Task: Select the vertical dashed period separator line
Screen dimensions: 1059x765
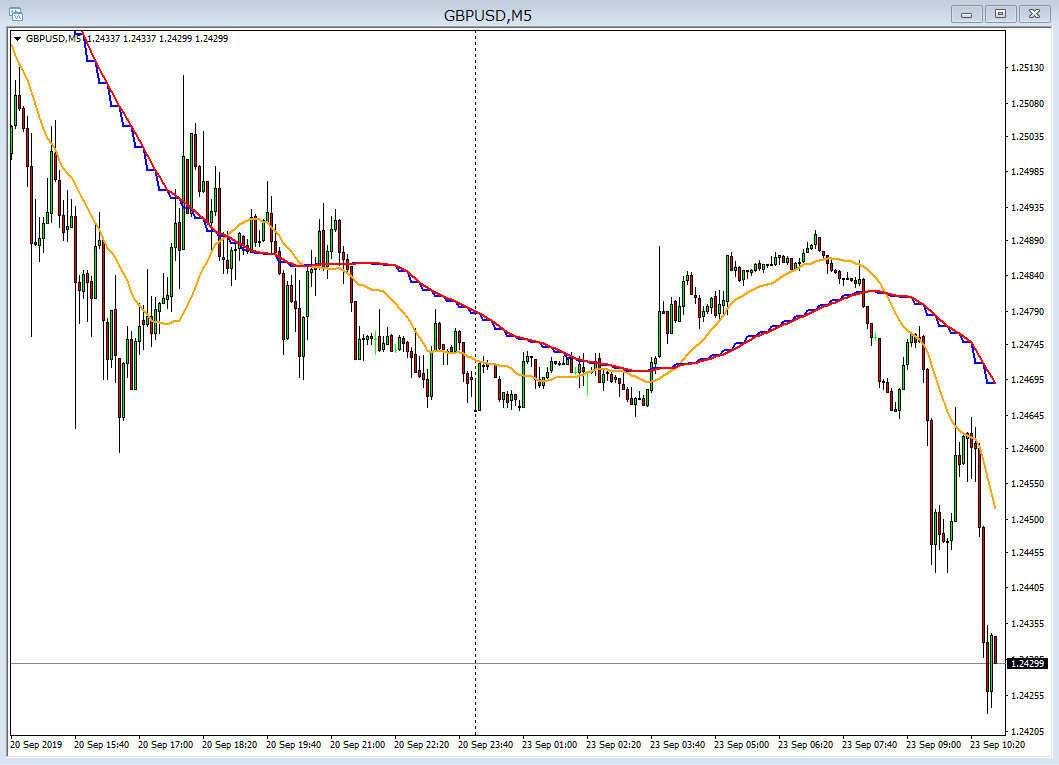Action: pos(475,383)
